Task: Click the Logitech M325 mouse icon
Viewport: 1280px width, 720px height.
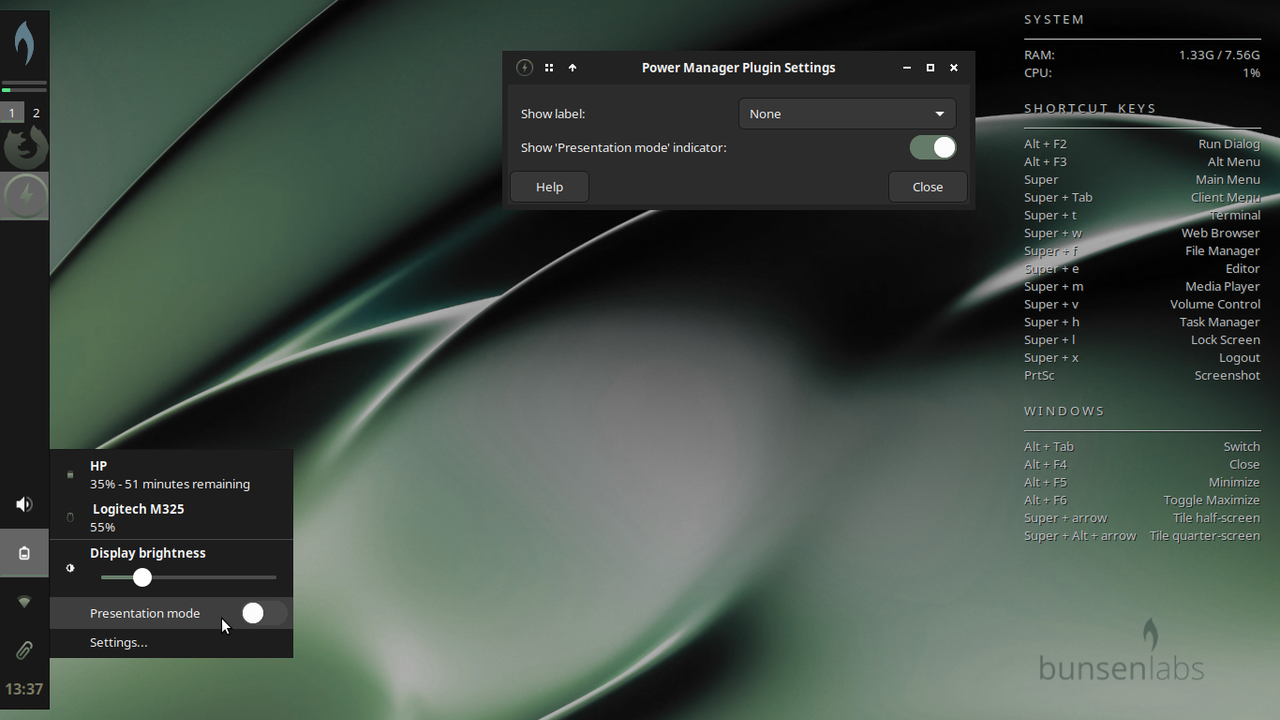Action: pos(70,517)
